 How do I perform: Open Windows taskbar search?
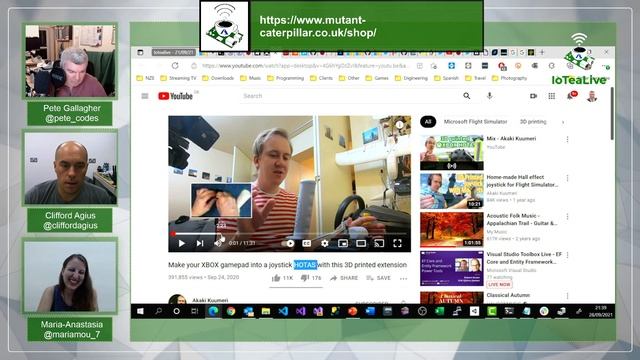point(158,311)
